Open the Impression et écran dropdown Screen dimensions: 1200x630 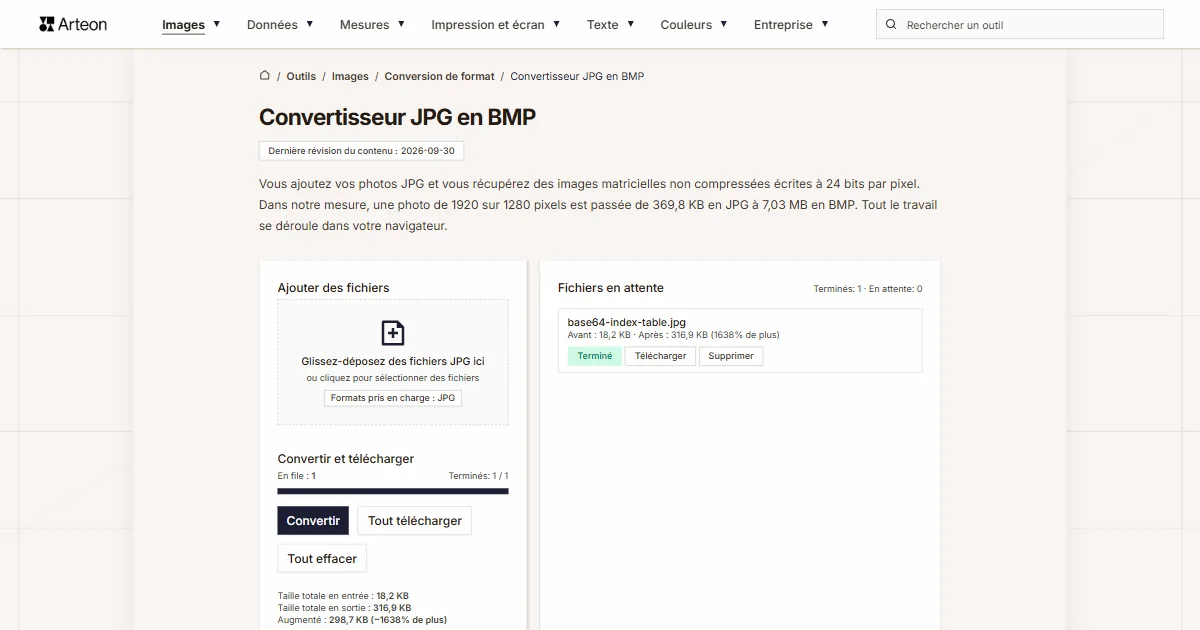[x=496, y=24]
